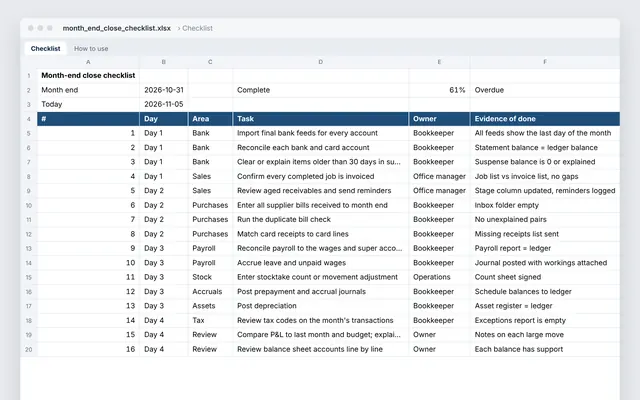This screenshot has height=400, width=640.
Task: Select task Confirm every completed job is invoiced
Action: pos(320,176)
